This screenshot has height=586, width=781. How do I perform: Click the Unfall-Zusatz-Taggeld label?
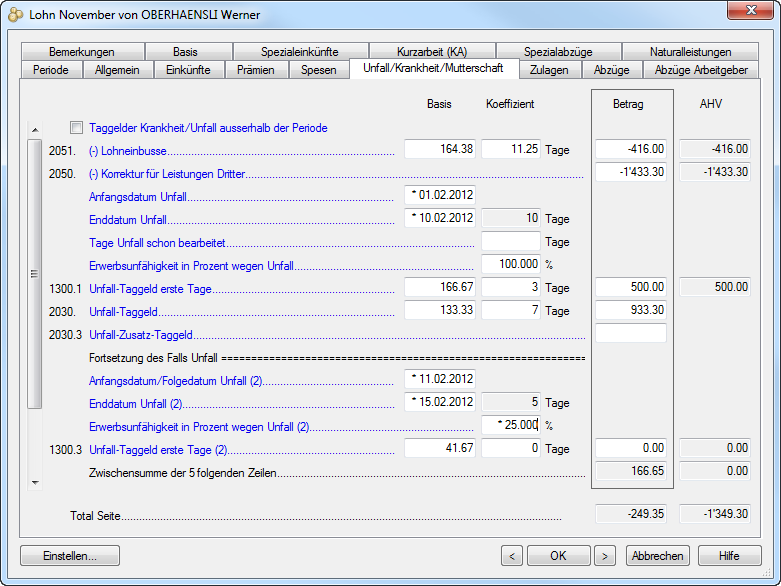click(x=141, y=335)
